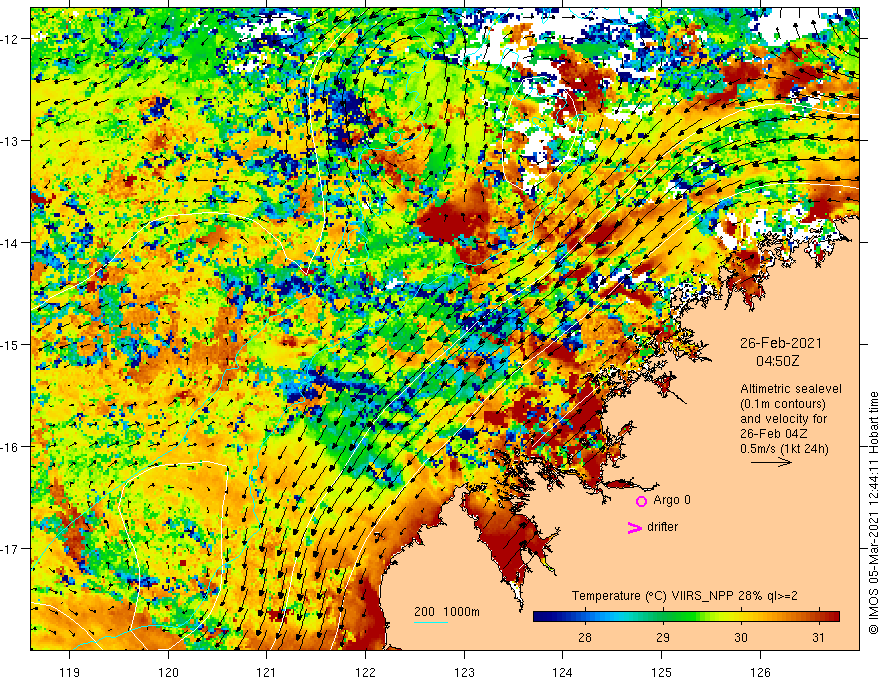Image resolution: width=880 pixels, height=680 pixels.
Task: Click the longitude axis label 122
Action: (x=365, y=672)
